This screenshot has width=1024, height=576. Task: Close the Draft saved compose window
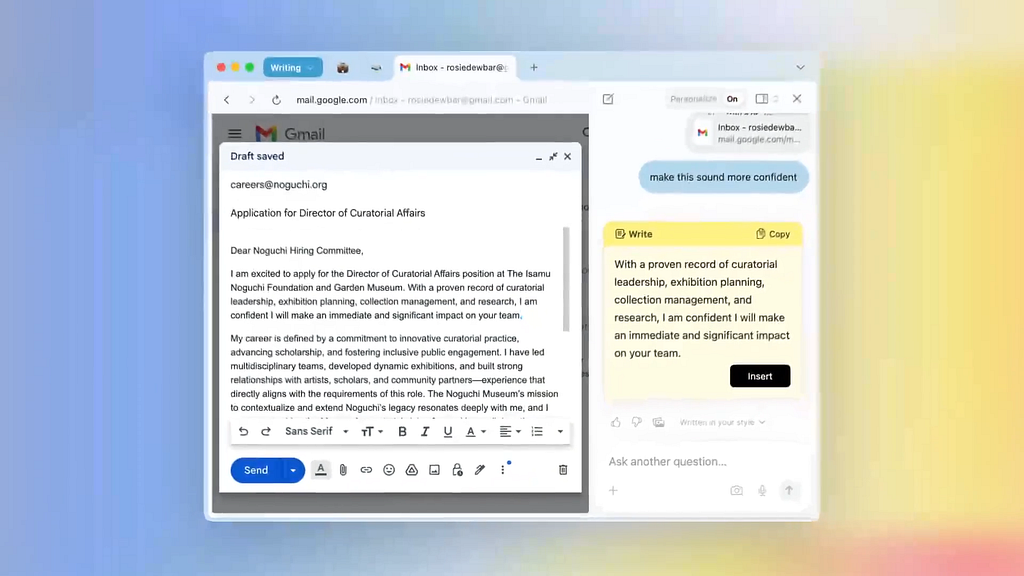coord(568,157)
